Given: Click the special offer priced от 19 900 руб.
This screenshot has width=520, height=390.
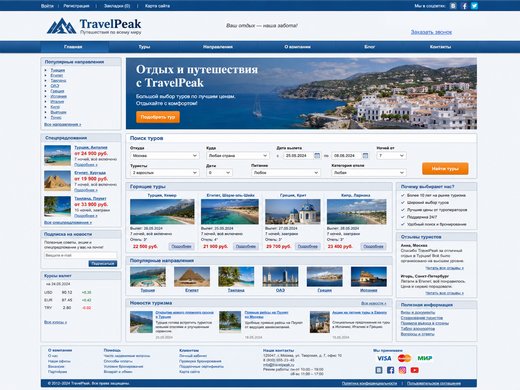Looking at the screenshot, I should pyautogui.click(x=91, y=179).
